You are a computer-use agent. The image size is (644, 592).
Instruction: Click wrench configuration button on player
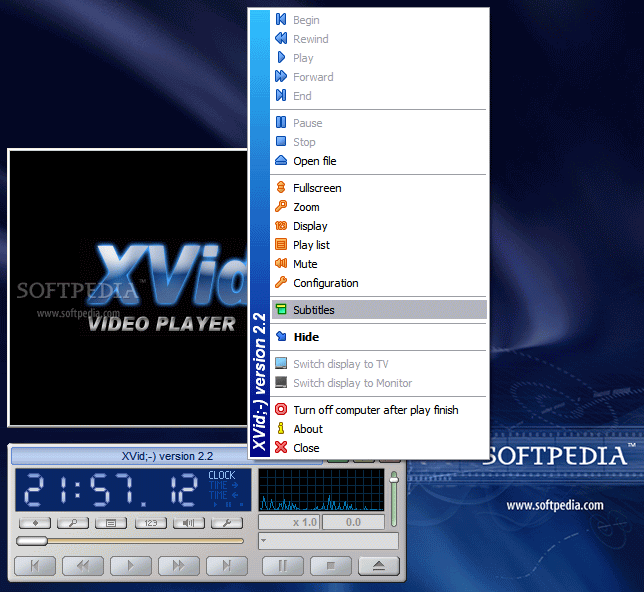click(x=227, y=523)
